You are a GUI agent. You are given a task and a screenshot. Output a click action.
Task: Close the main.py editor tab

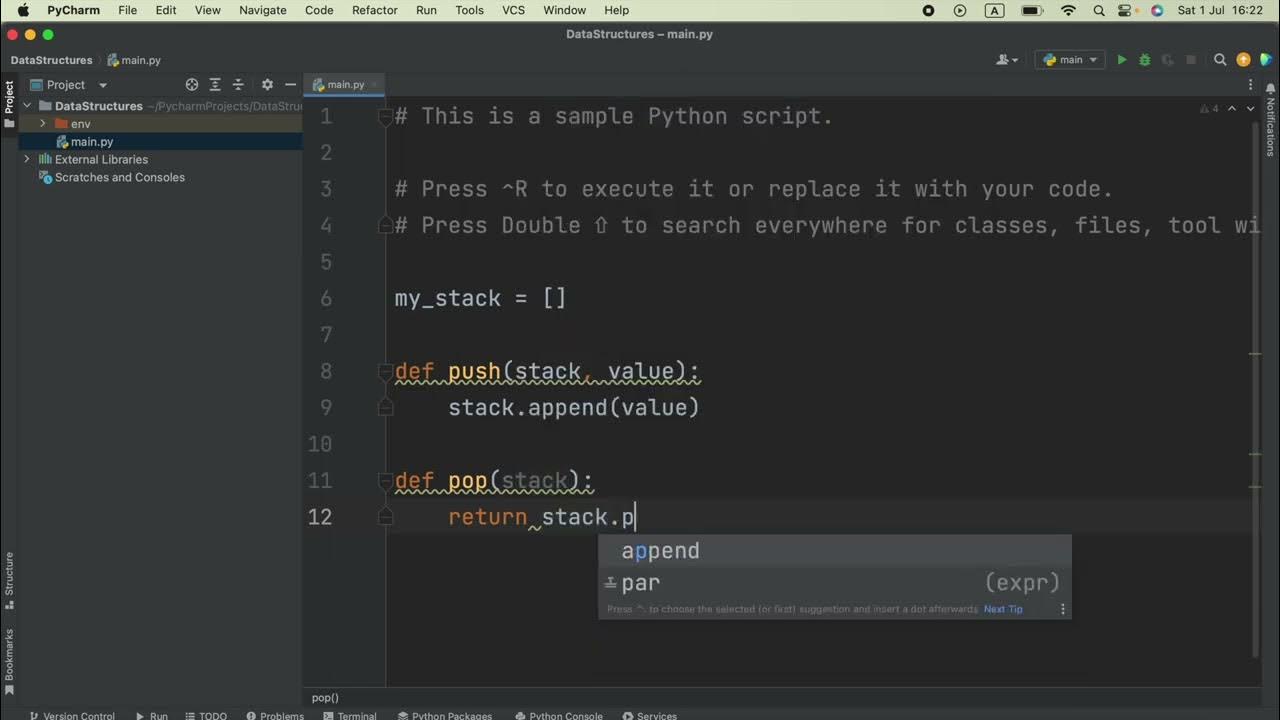[377, 85]
